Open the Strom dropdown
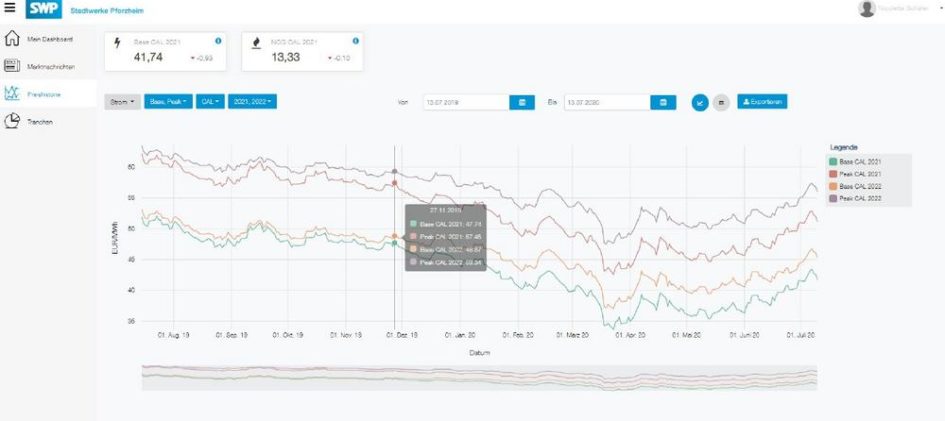Image resolution: width=945 pixels, height=421 pixels. coord(122,102)
